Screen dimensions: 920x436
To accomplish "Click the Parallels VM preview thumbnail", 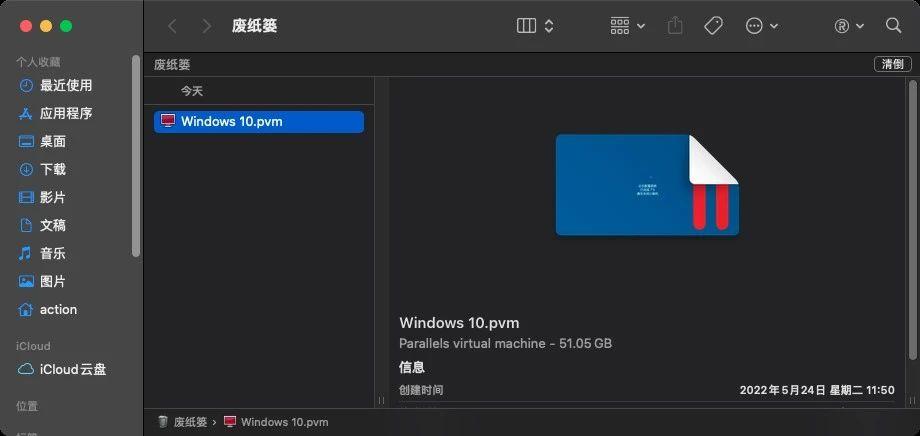I will [647, 185].
